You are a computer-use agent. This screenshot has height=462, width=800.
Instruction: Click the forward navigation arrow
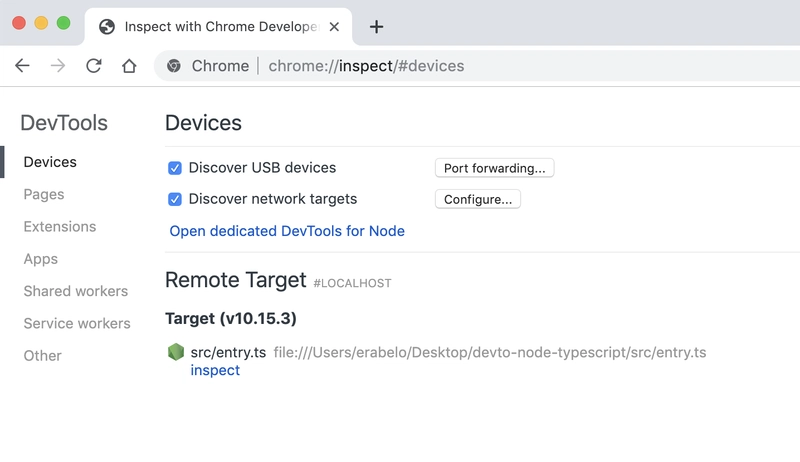(58, 66)
